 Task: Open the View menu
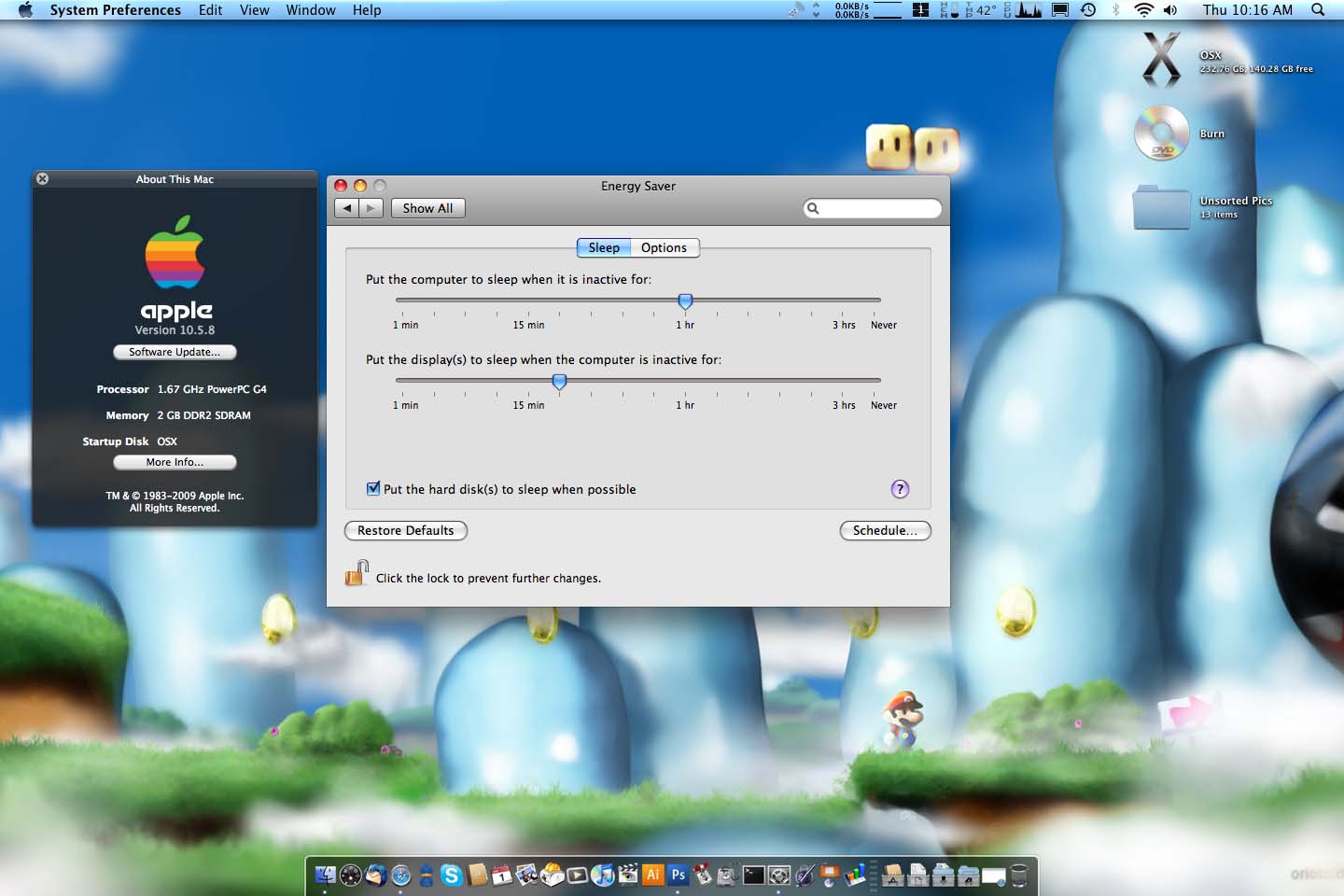coord(255,9)
